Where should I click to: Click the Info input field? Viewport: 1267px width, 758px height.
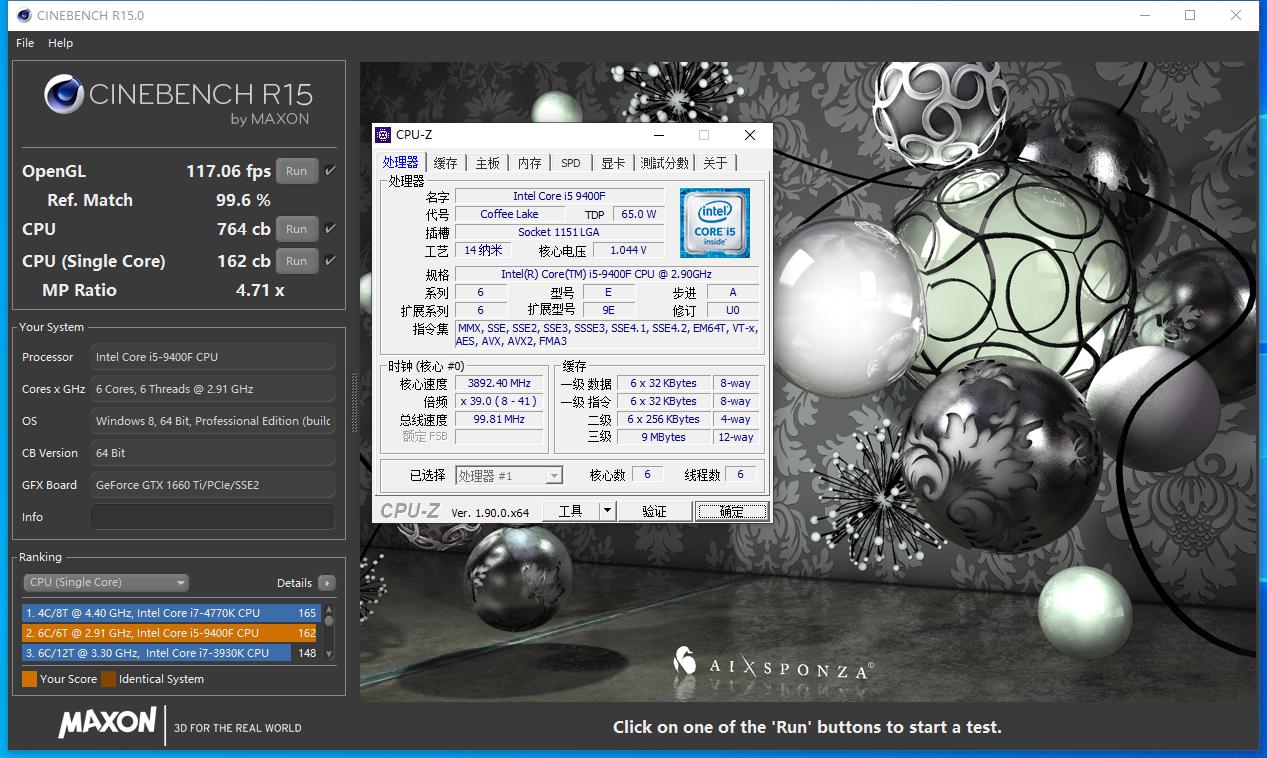(x=213, y=517)
